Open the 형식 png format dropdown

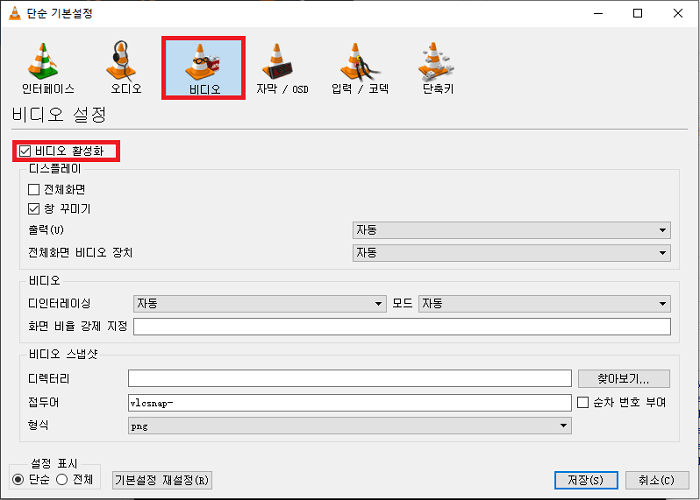pos(350,426)
